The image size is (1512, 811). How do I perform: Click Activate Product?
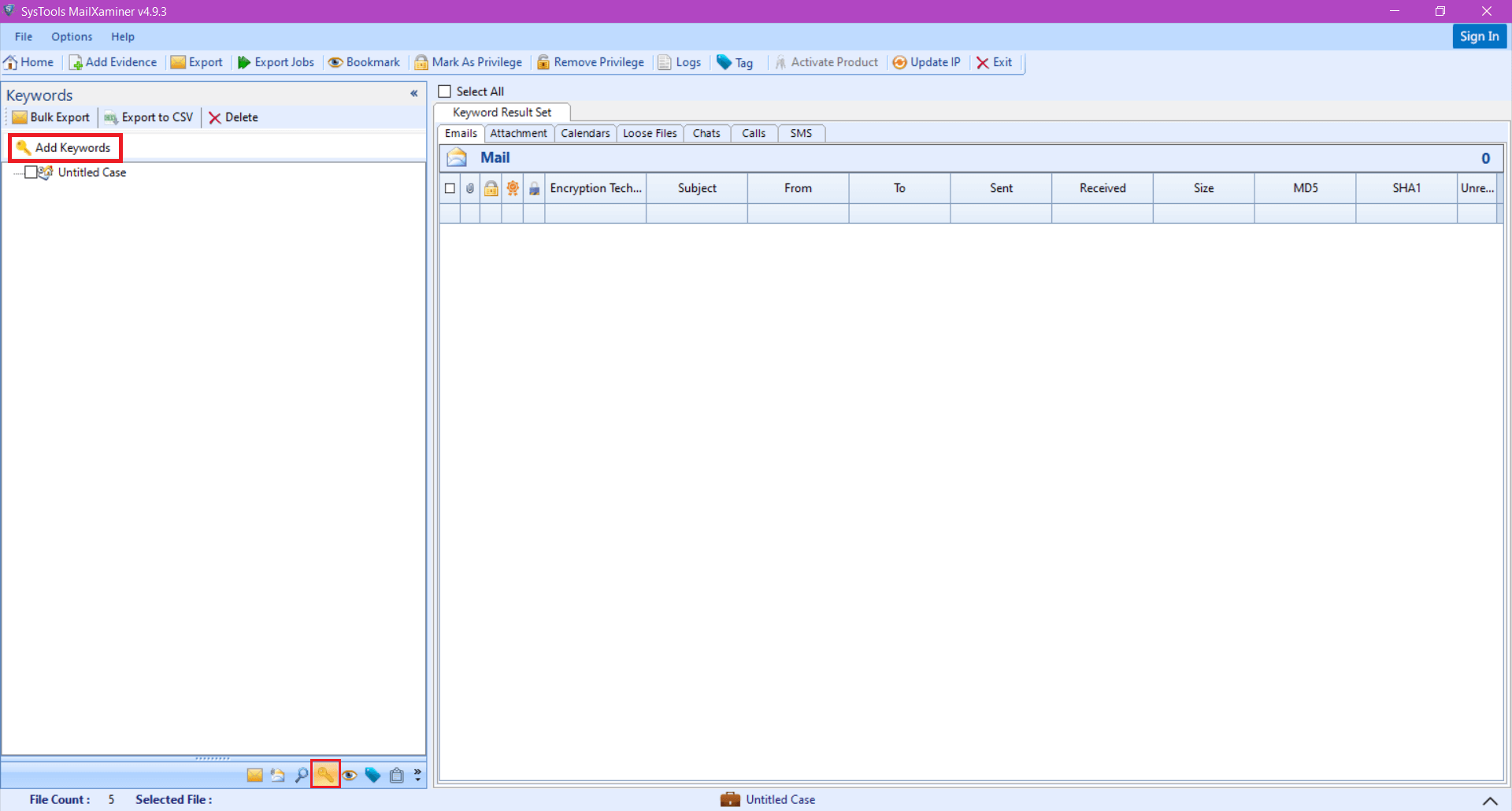point(826,62)
